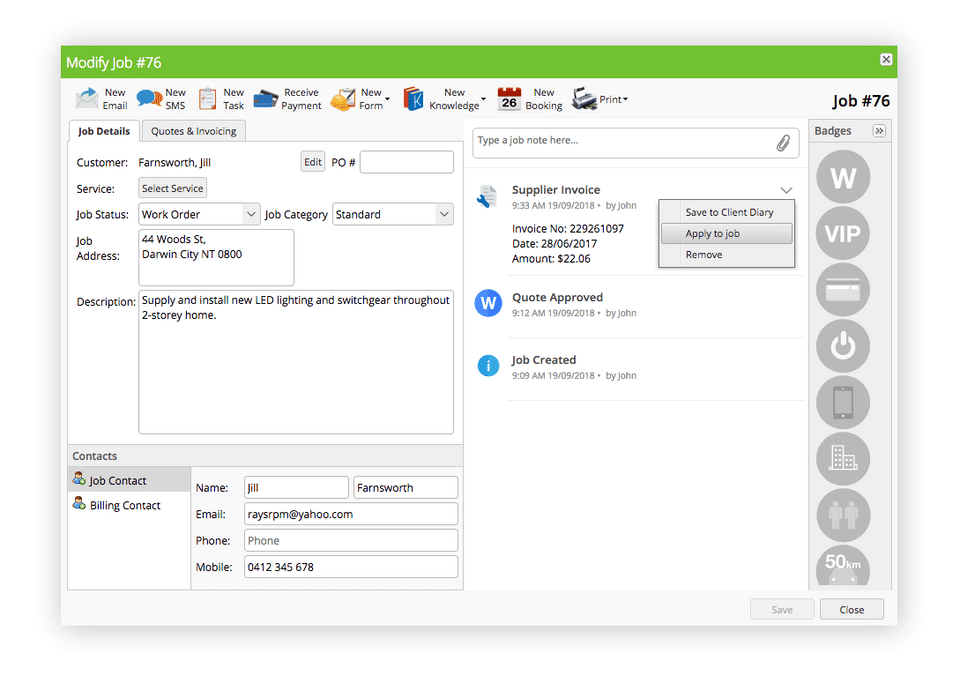The width and height of the screenshot is (960, 674).
Task: Choose Save to Client Diary
Action: click(729, 212)
